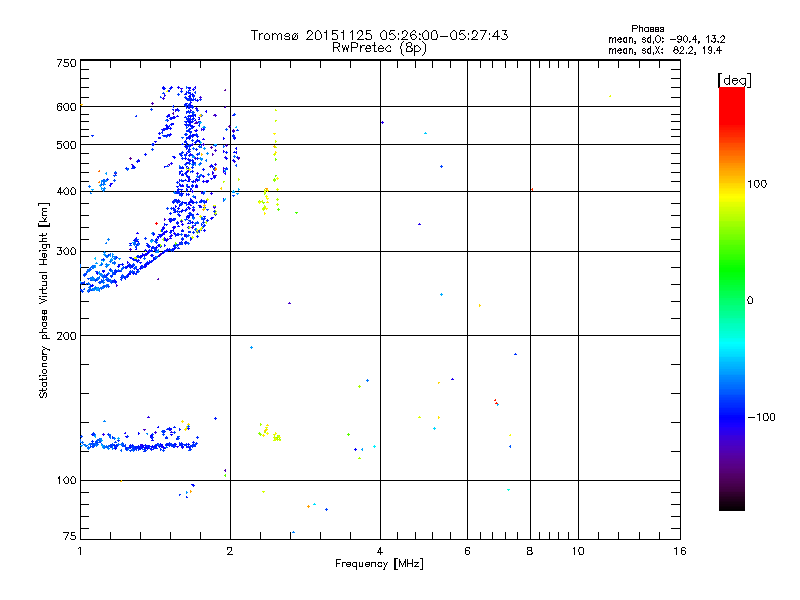The image size is (800, 600).
Task: Click the colorbar tick label '100'
Action: pyautogui.click(x=757, y=184)
